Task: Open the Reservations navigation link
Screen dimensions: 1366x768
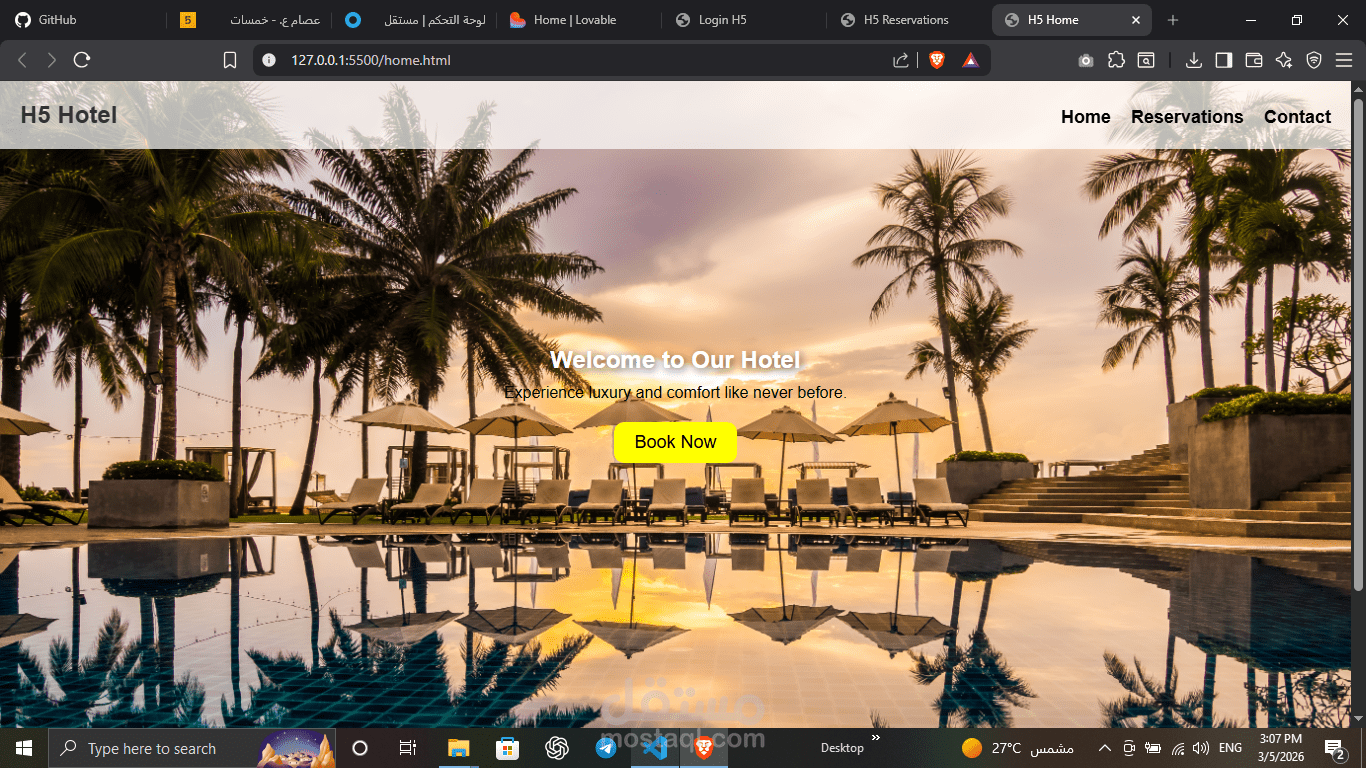Action: coord(1187,117)
